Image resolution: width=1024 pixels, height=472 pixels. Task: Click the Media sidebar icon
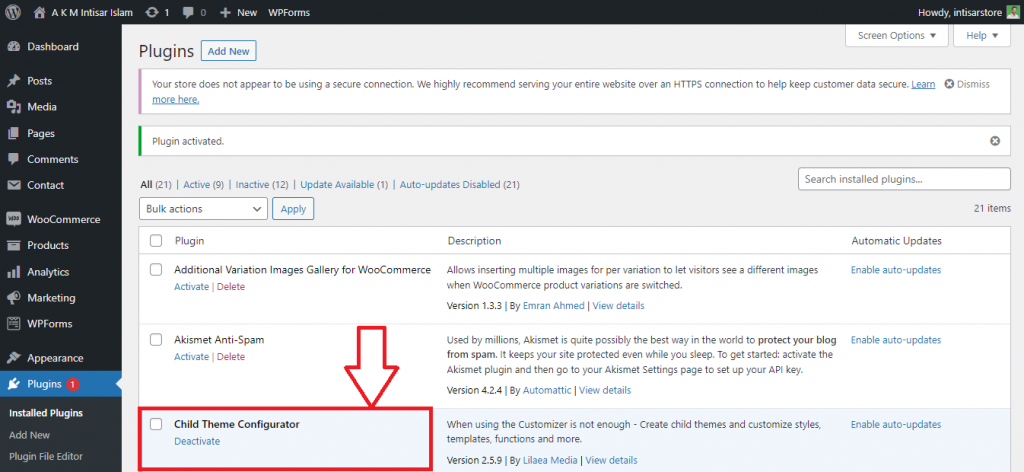13,107
